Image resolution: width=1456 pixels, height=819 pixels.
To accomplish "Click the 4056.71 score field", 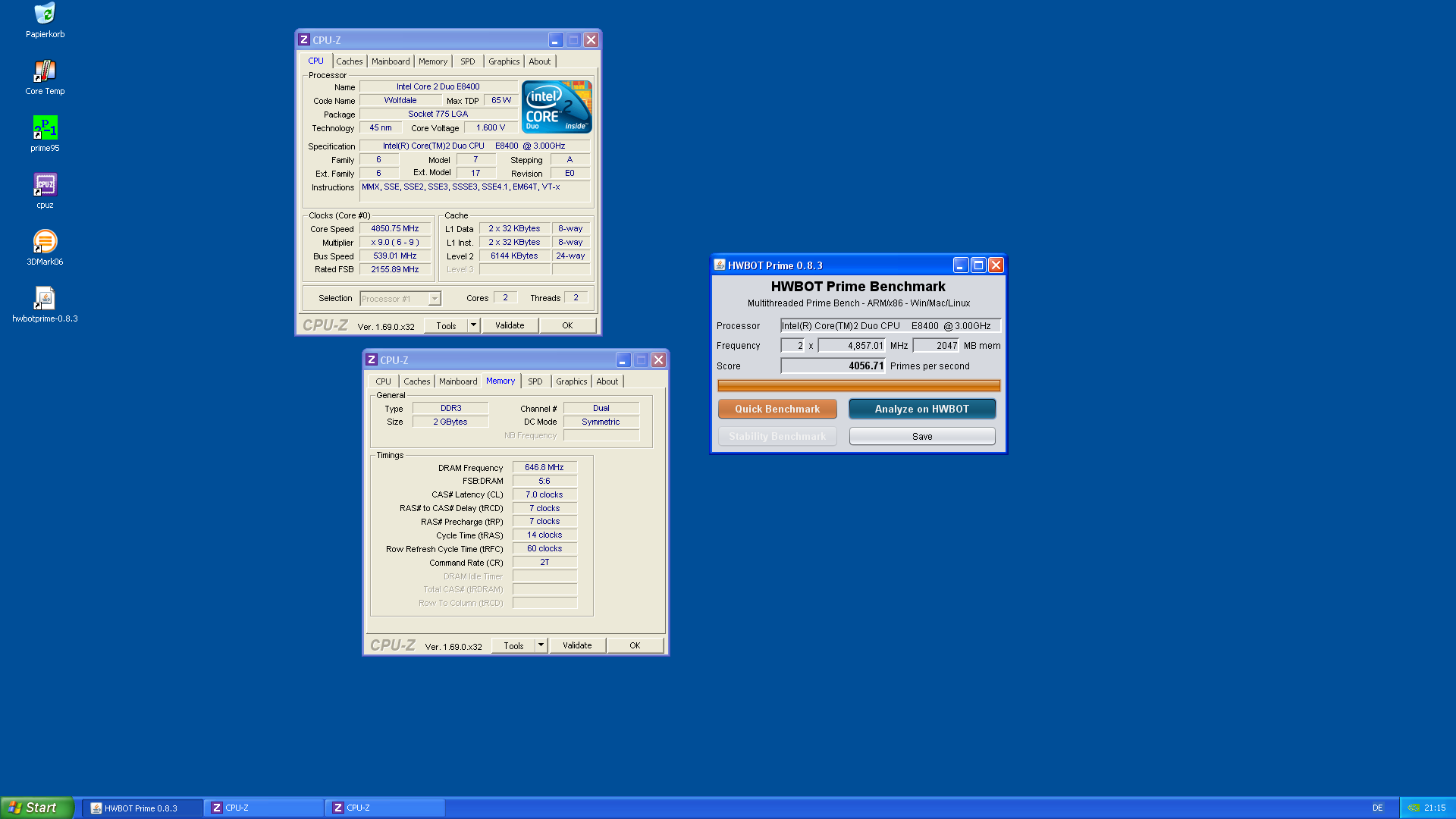I will pyautogui.click(x=833, y=366).
